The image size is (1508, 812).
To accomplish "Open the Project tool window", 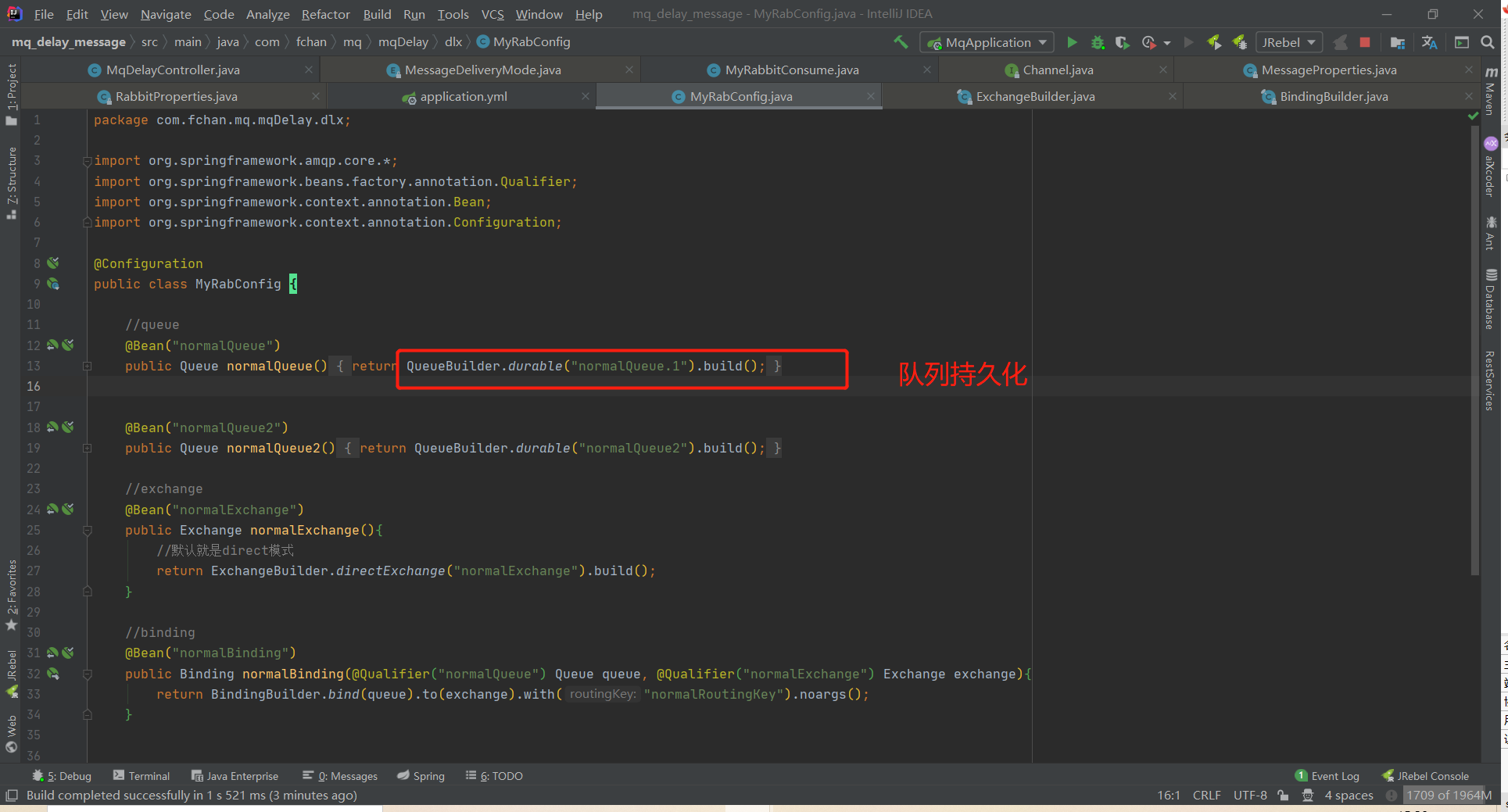I will click(11, 95).
